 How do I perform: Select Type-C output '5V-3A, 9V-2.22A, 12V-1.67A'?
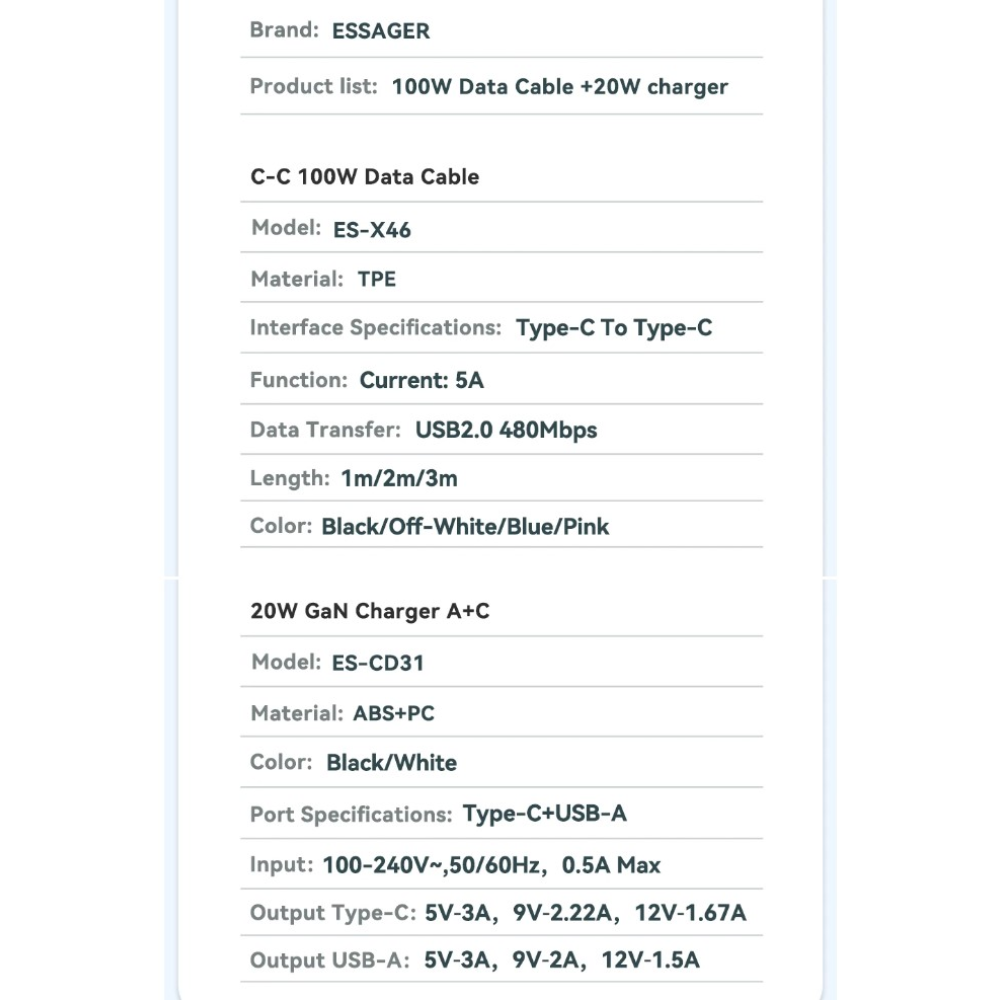coord(585,913)
